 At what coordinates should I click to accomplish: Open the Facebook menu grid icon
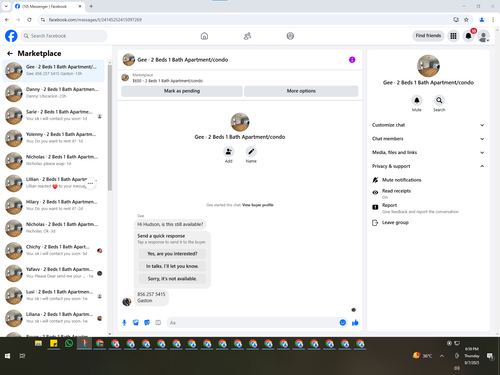pyautogui.click(x=453, y=36)
